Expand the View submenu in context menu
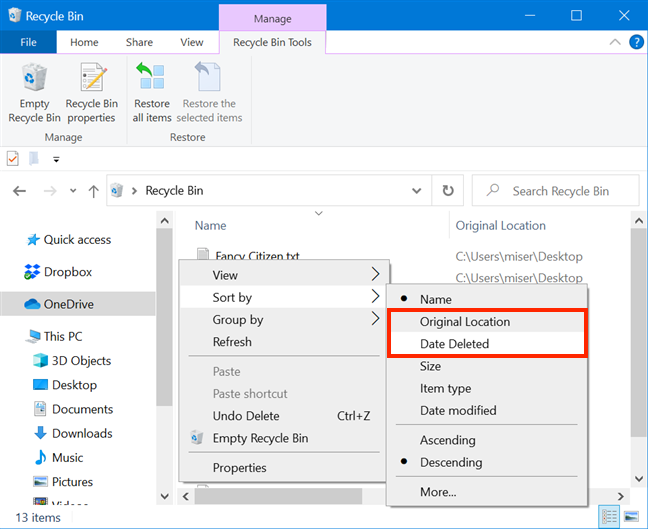 (284, 275)
